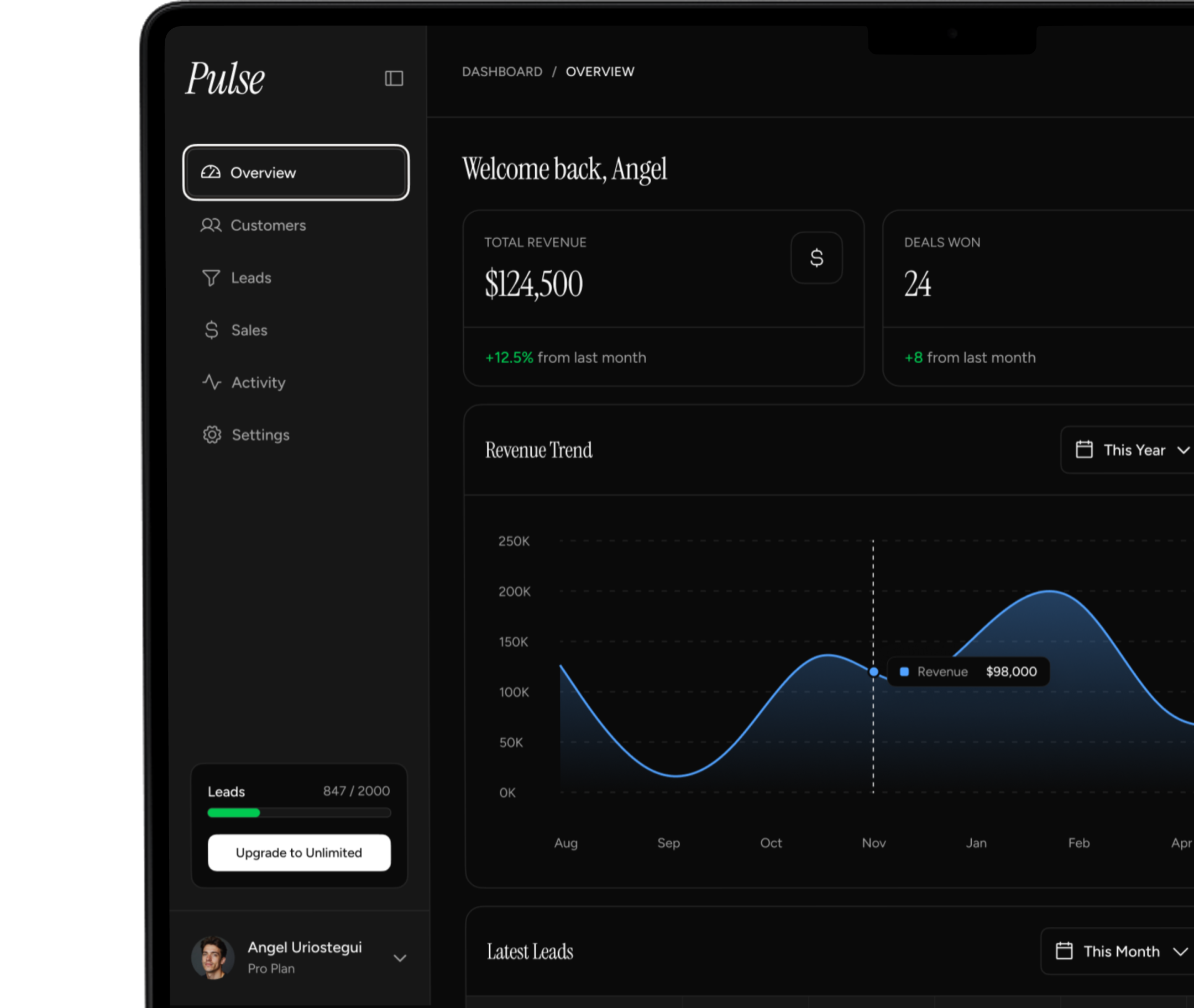Click the dollar icon on Total Revenue card
The image size is (1194, 1008).
coord(816,257)
